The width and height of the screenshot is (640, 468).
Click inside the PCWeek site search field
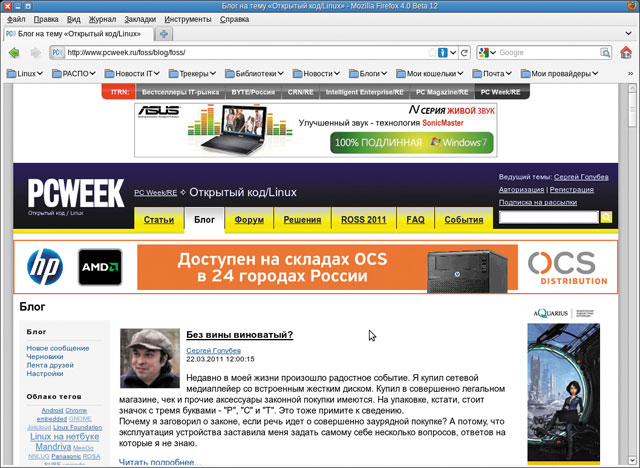tap(549, 217)
